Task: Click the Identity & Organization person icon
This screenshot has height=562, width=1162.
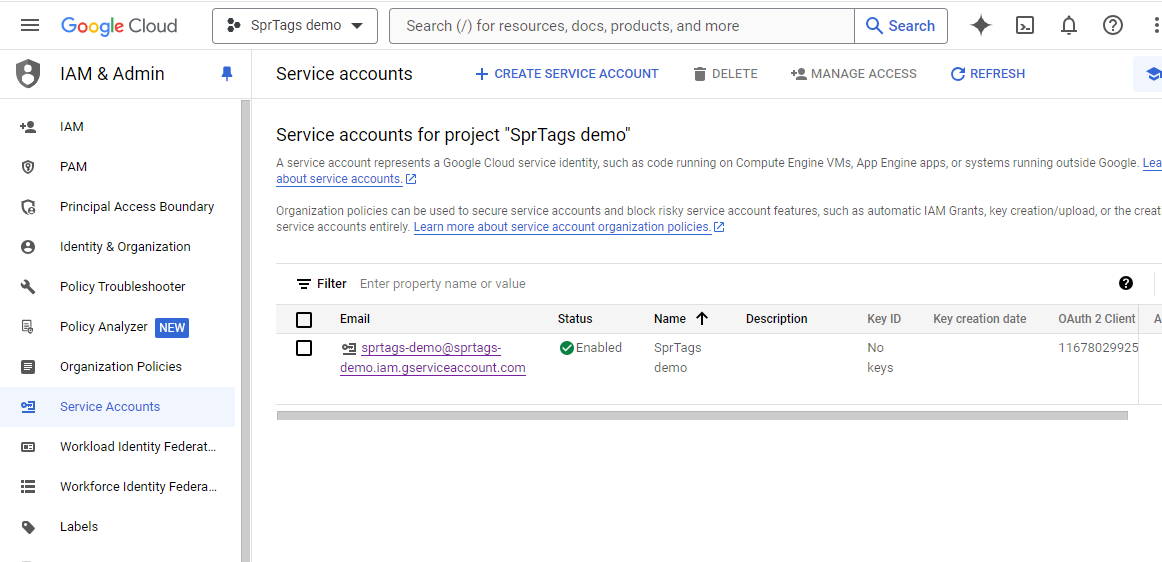Action: pos(28,247)
